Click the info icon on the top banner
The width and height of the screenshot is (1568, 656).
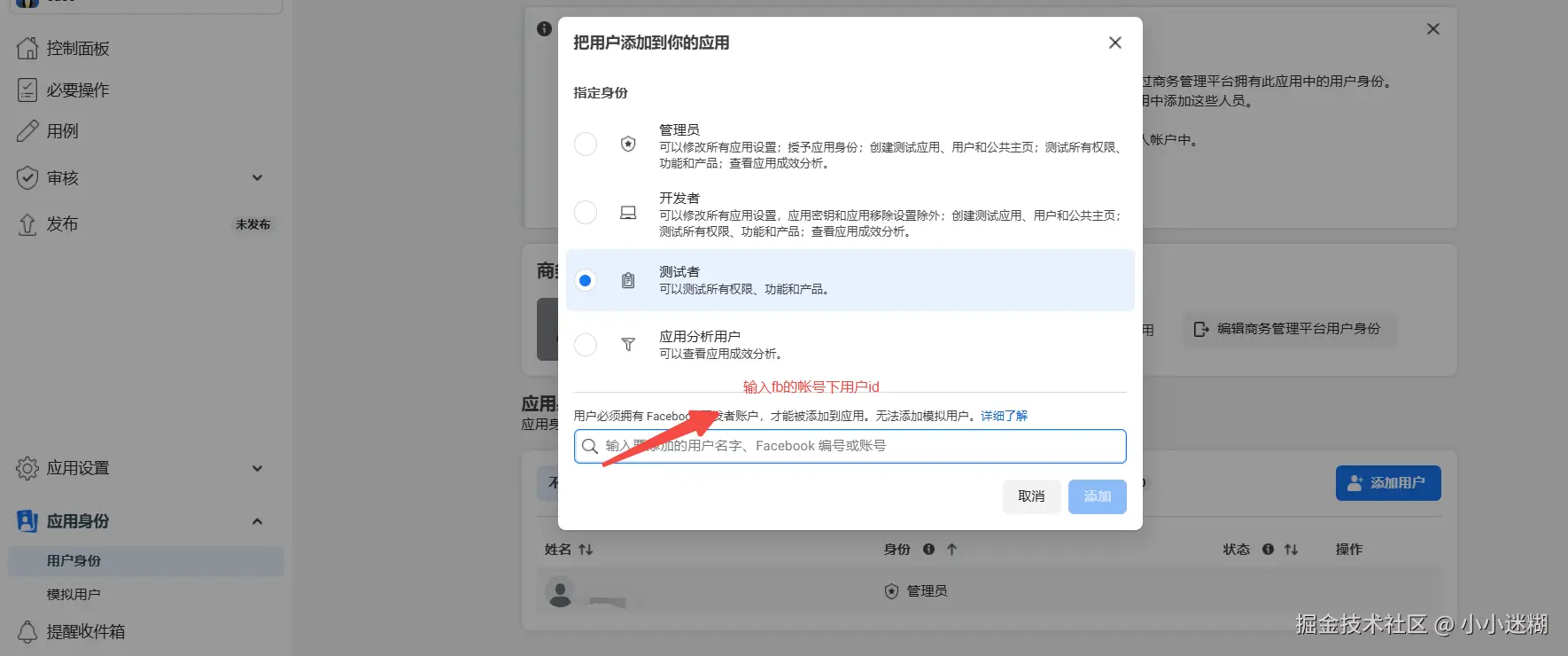point(545,28)
